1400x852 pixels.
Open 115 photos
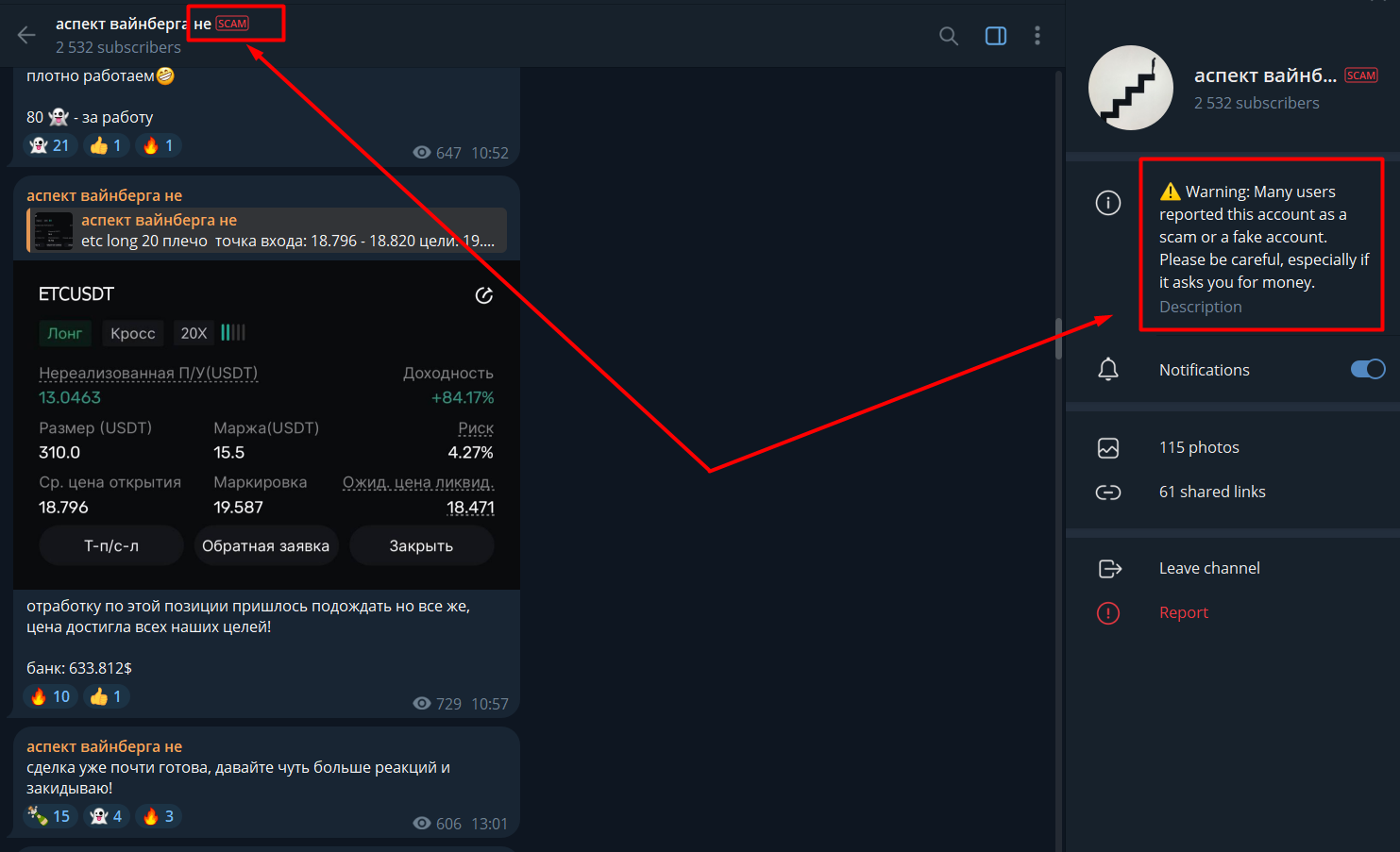(x=1199, y=447)
